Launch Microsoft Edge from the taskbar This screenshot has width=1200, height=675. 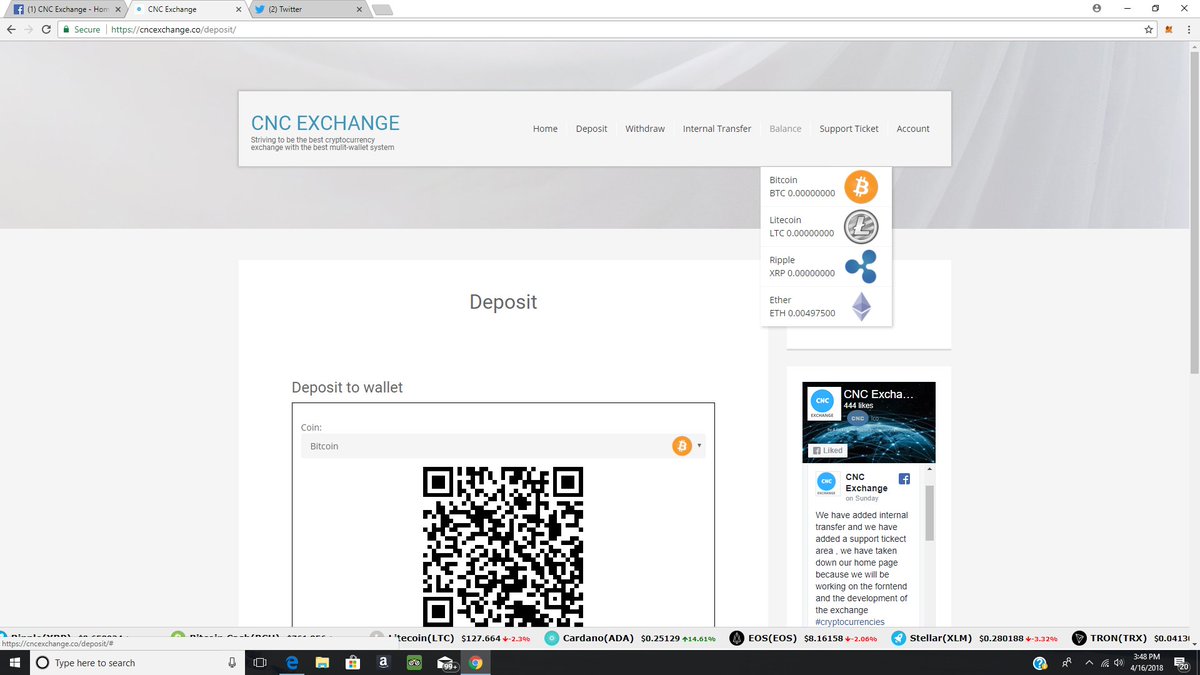292,663
